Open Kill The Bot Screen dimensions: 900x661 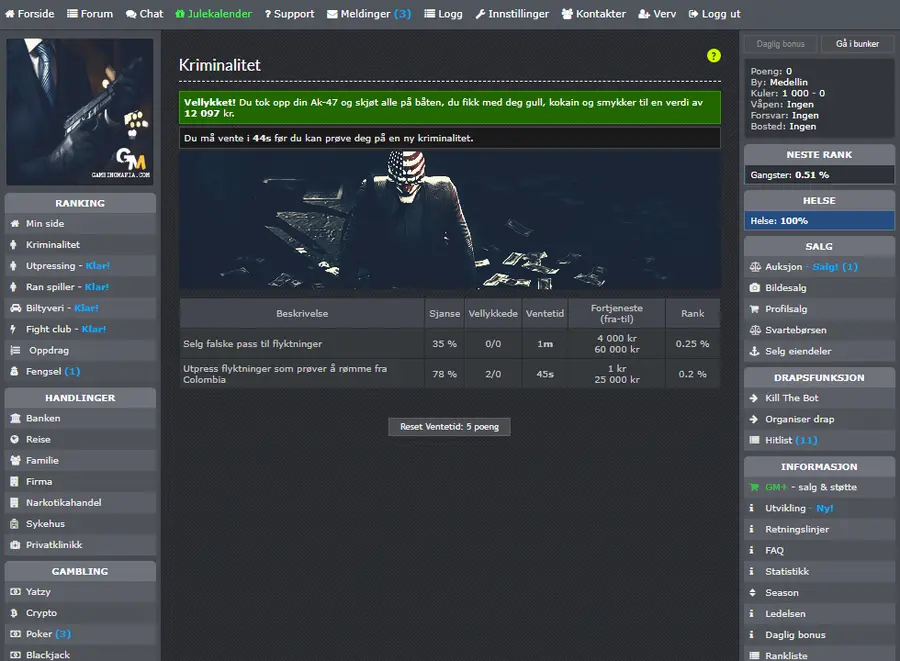point(819,398)
